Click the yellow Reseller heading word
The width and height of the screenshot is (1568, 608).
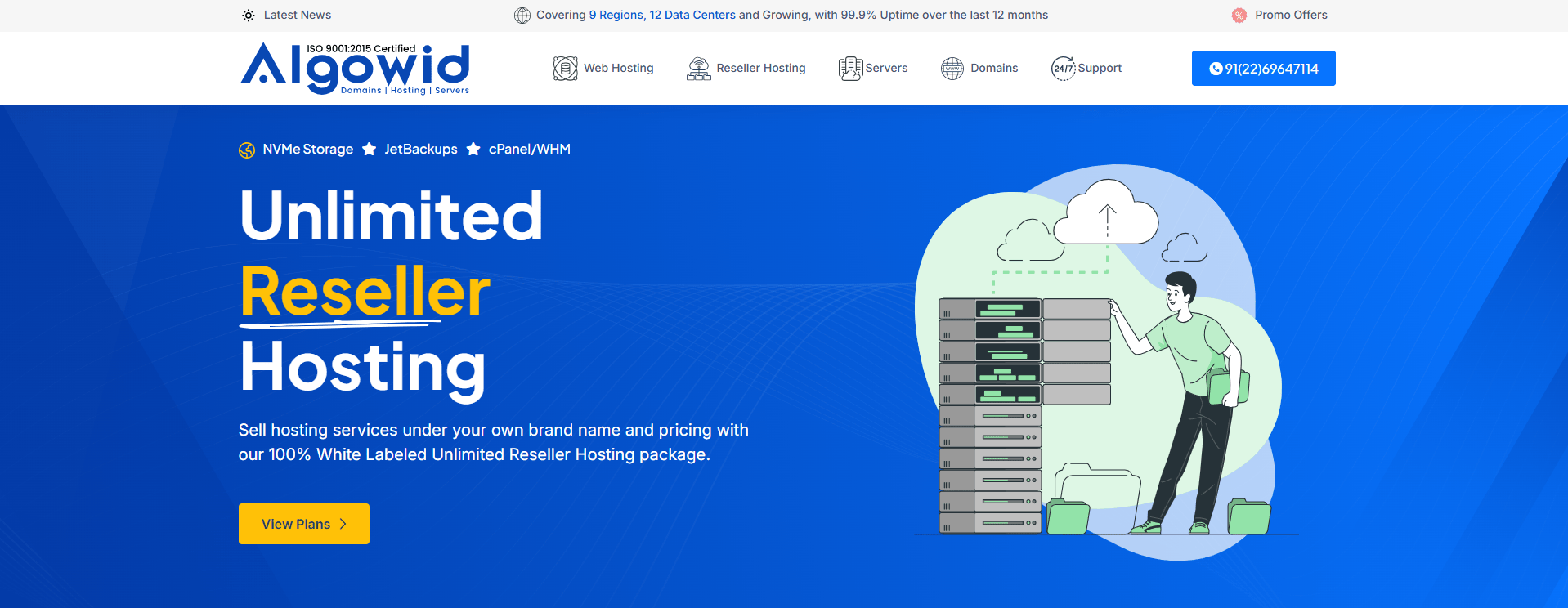coord(365,292)
